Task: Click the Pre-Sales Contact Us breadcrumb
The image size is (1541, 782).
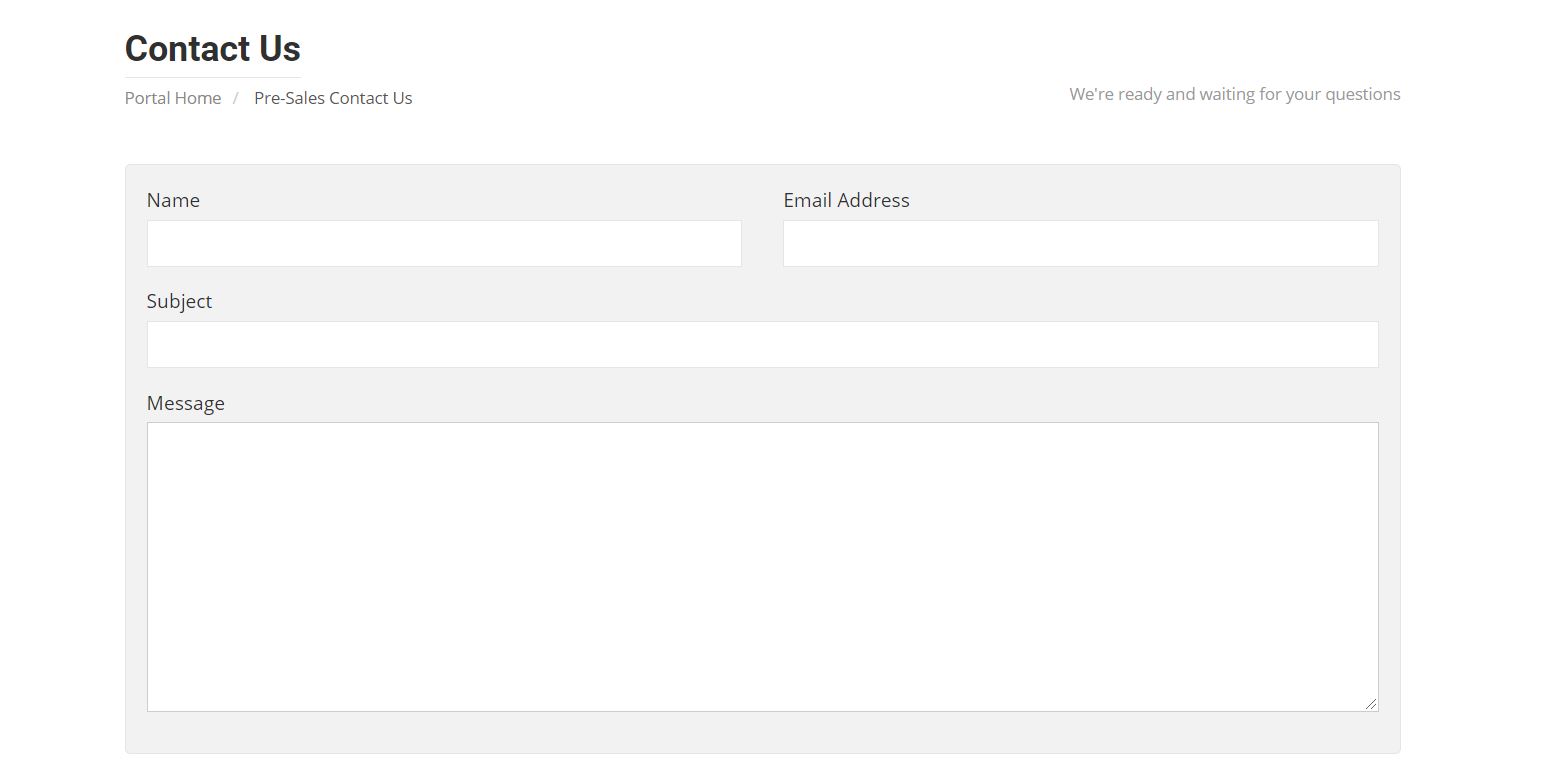Action: click(333, 98)
